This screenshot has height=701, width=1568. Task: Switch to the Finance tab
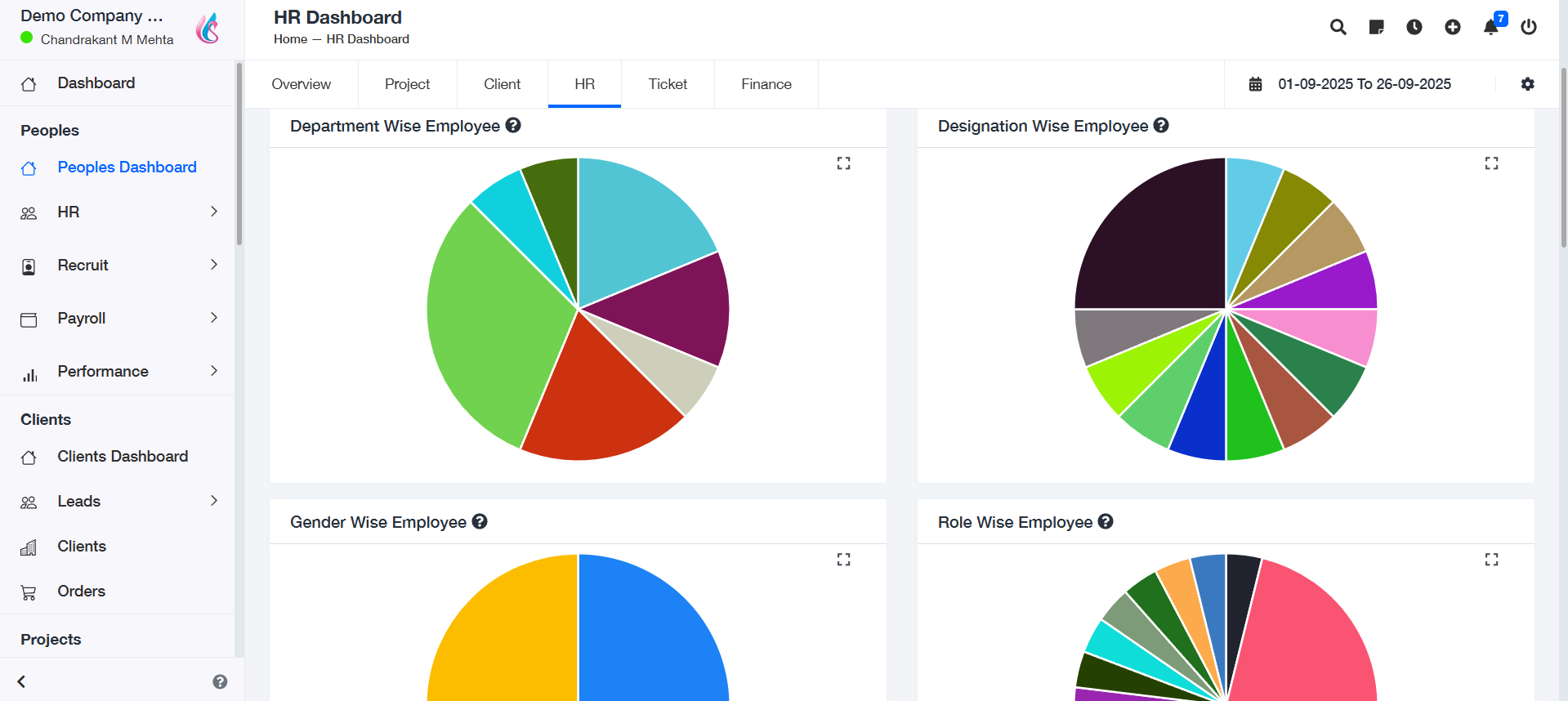pyautogui.click(x=766, y=84)
